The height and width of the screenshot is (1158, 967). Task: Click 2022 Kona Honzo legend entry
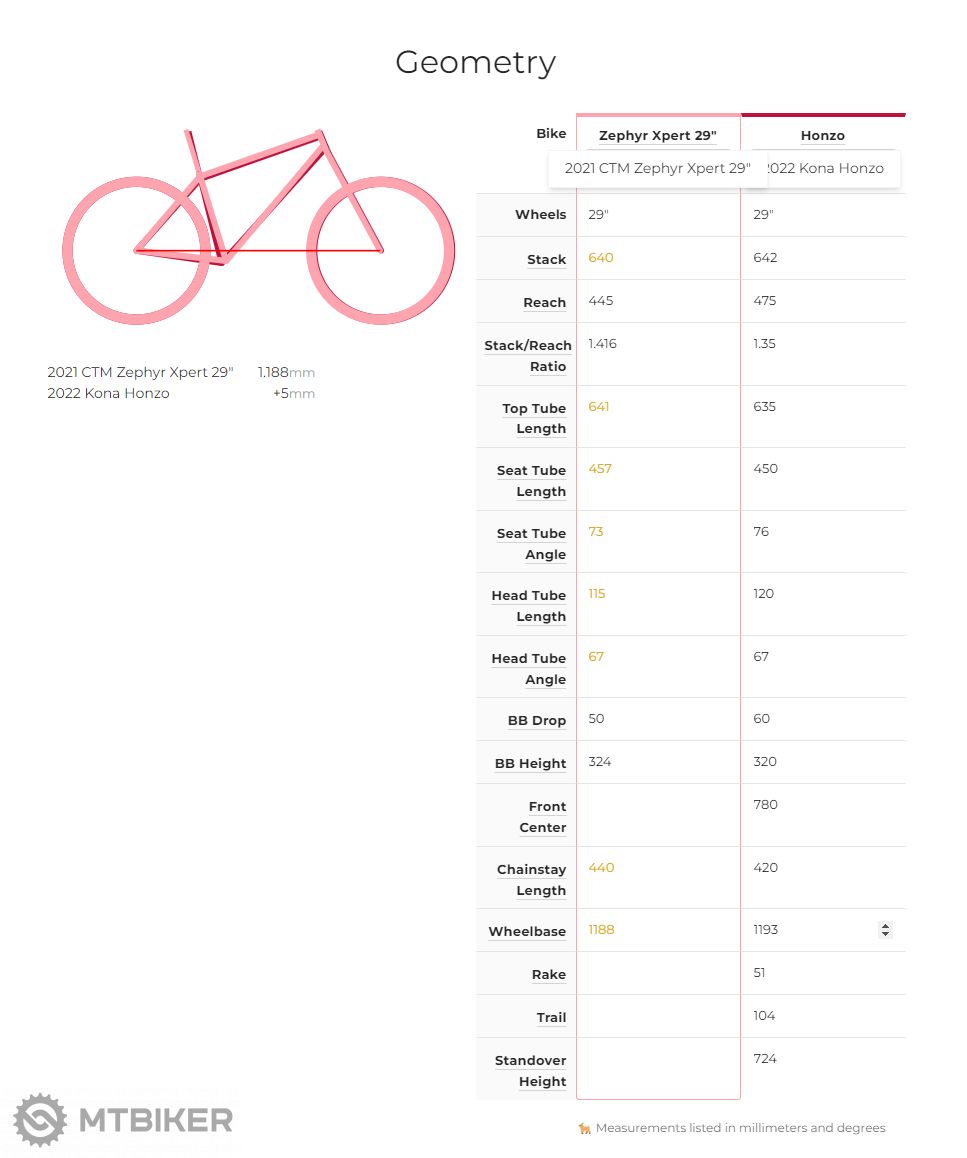click(x=108, y=393)
